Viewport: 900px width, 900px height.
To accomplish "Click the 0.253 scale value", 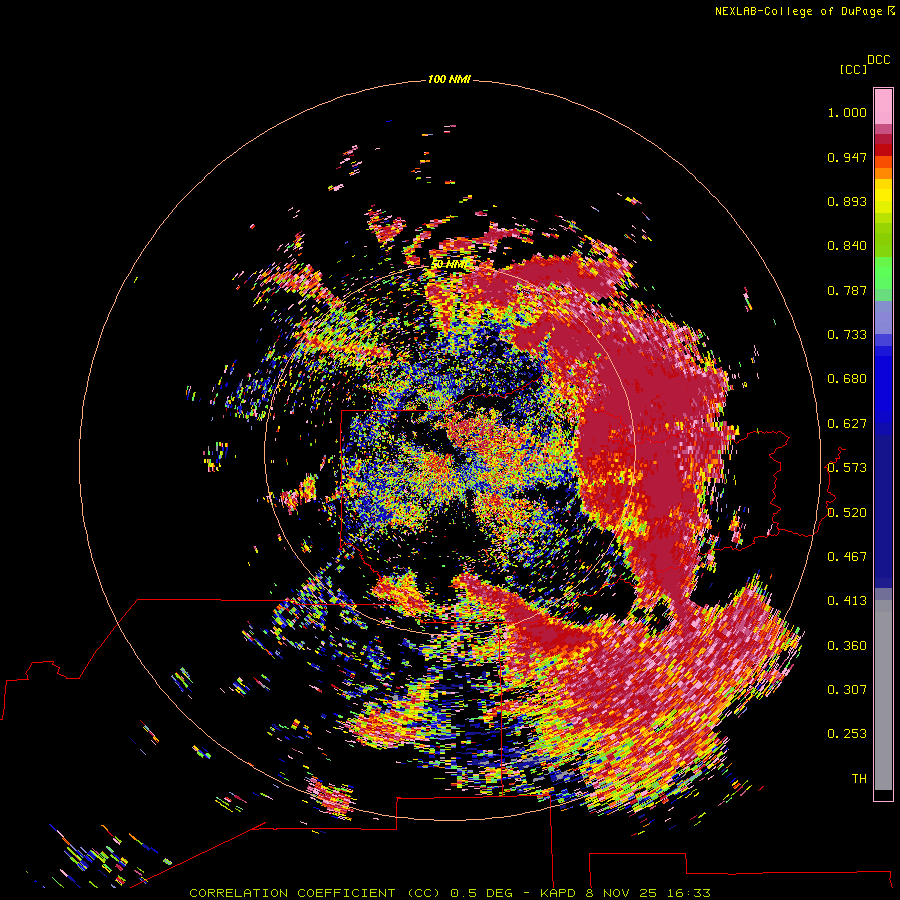I will pos(847,734).
